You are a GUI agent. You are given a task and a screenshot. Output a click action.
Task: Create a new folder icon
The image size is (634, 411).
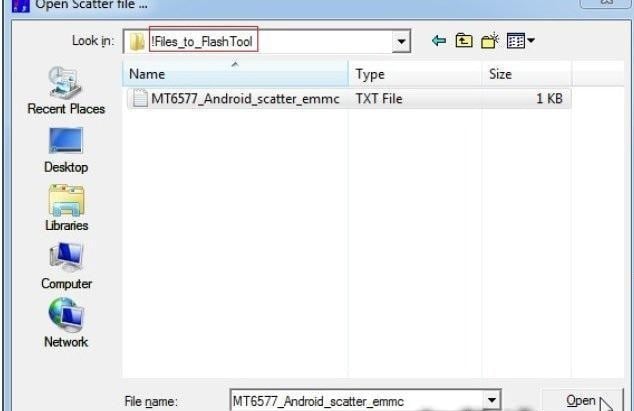pos(490,41)
